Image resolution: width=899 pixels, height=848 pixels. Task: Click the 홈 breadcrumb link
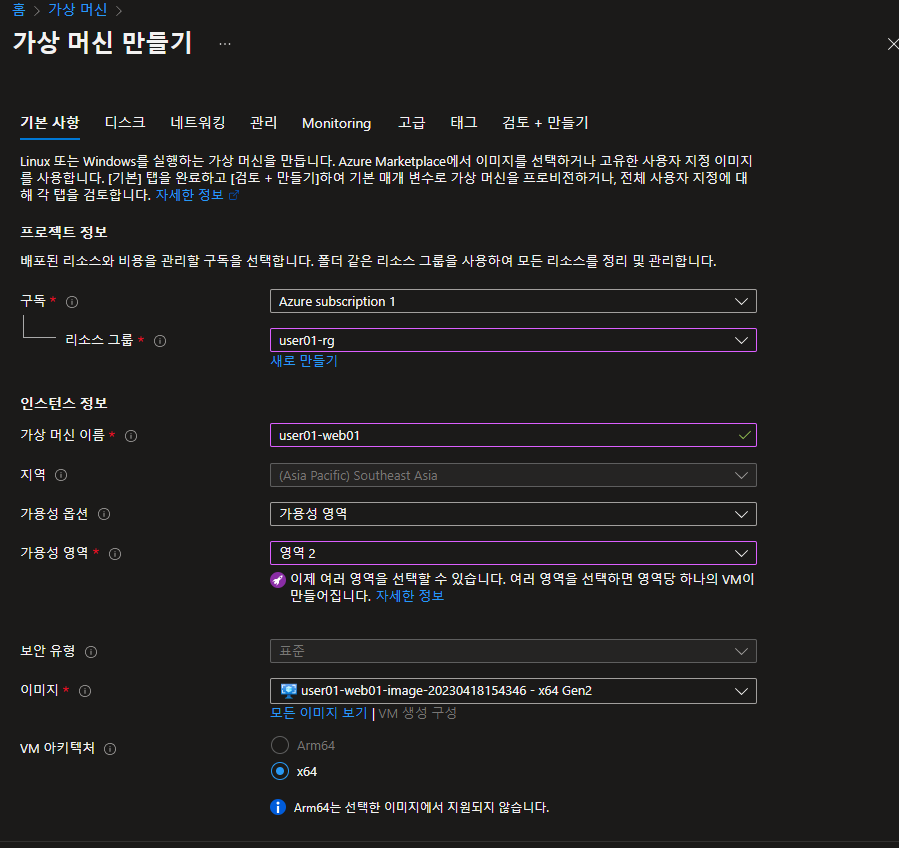pyautogui.click(x=19, y=10)
